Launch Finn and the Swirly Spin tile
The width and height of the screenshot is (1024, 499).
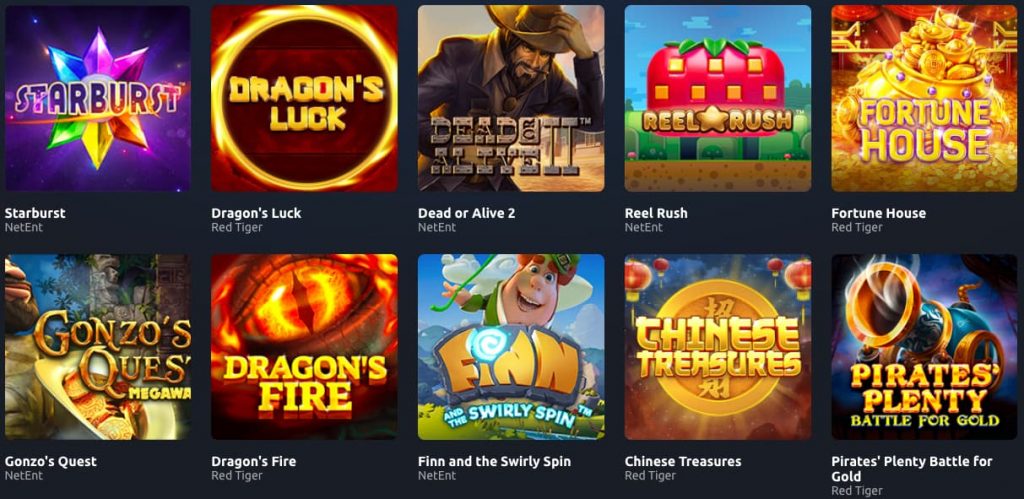point(511,347)
